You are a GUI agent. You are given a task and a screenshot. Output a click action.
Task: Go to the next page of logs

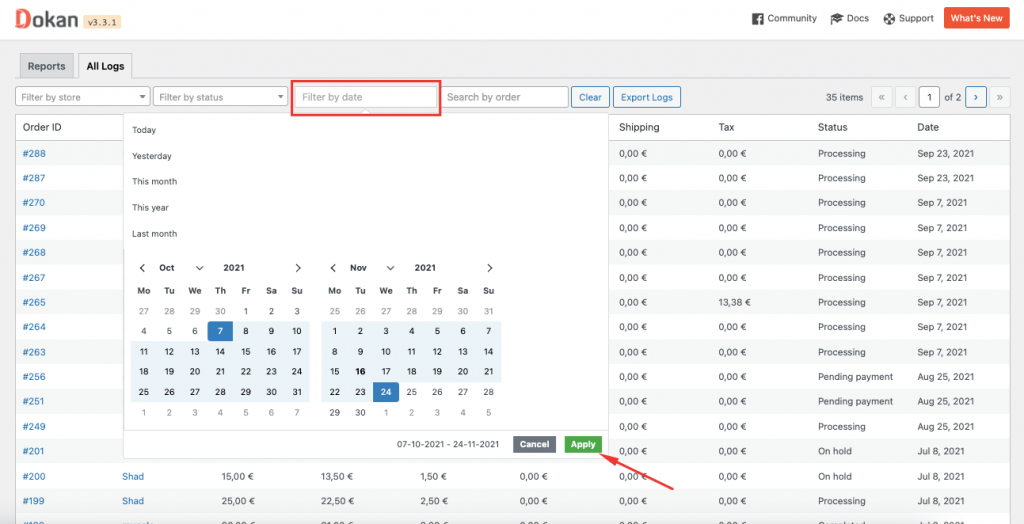tap(976, 97)
